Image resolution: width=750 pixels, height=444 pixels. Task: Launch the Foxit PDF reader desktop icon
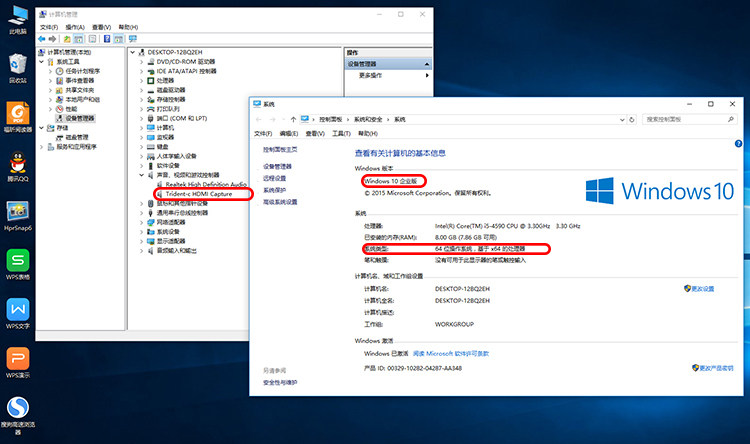18,117
